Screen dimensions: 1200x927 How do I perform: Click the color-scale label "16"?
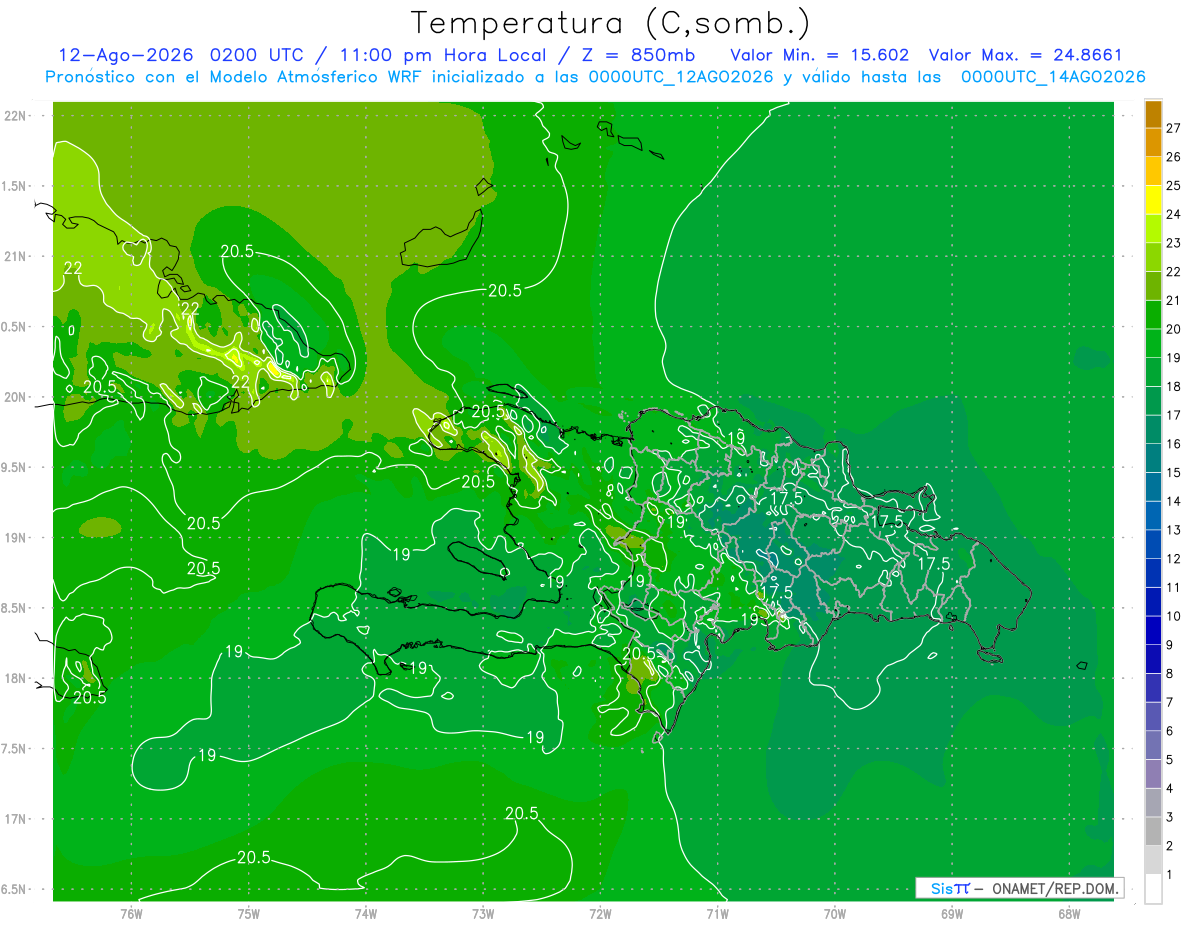pyautogui.click(x=1174, y=444)
